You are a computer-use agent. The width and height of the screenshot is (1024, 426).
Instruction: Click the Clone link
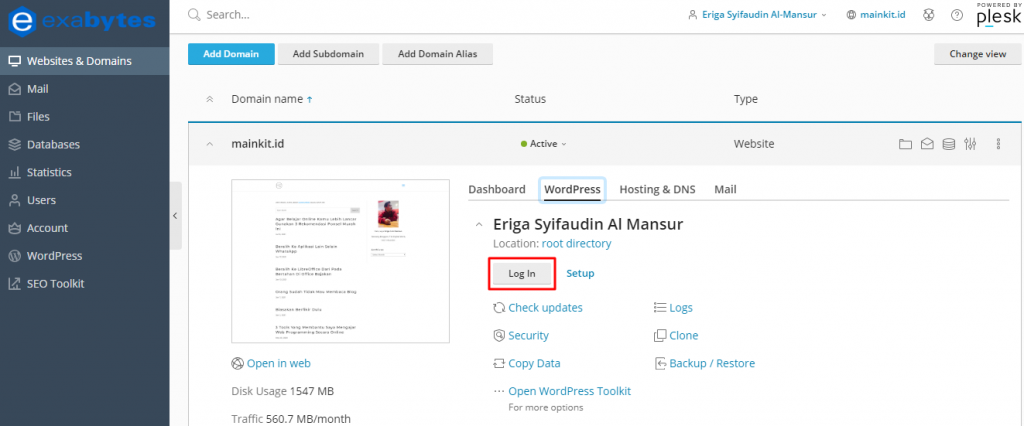click(684, 335)
